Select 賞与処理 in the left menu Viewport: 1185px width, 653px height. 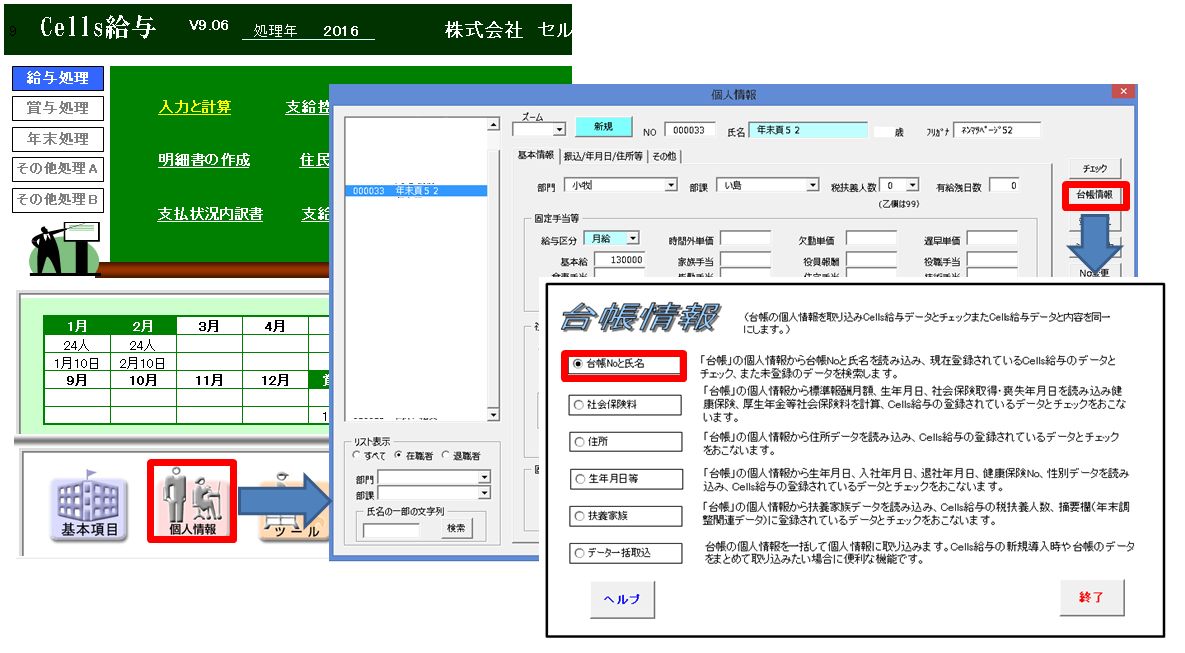pos(58,108)
